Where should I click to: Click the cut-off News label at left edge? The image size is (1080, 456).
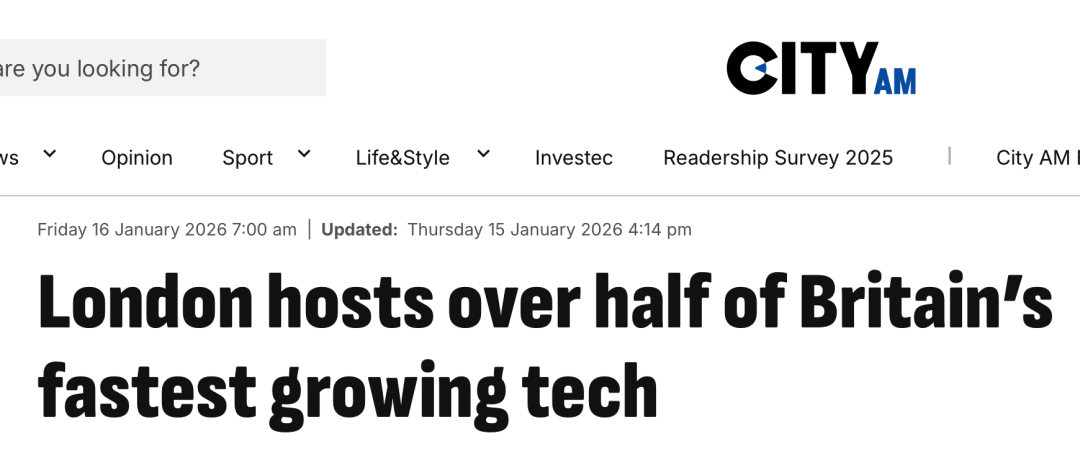[9, 158]
